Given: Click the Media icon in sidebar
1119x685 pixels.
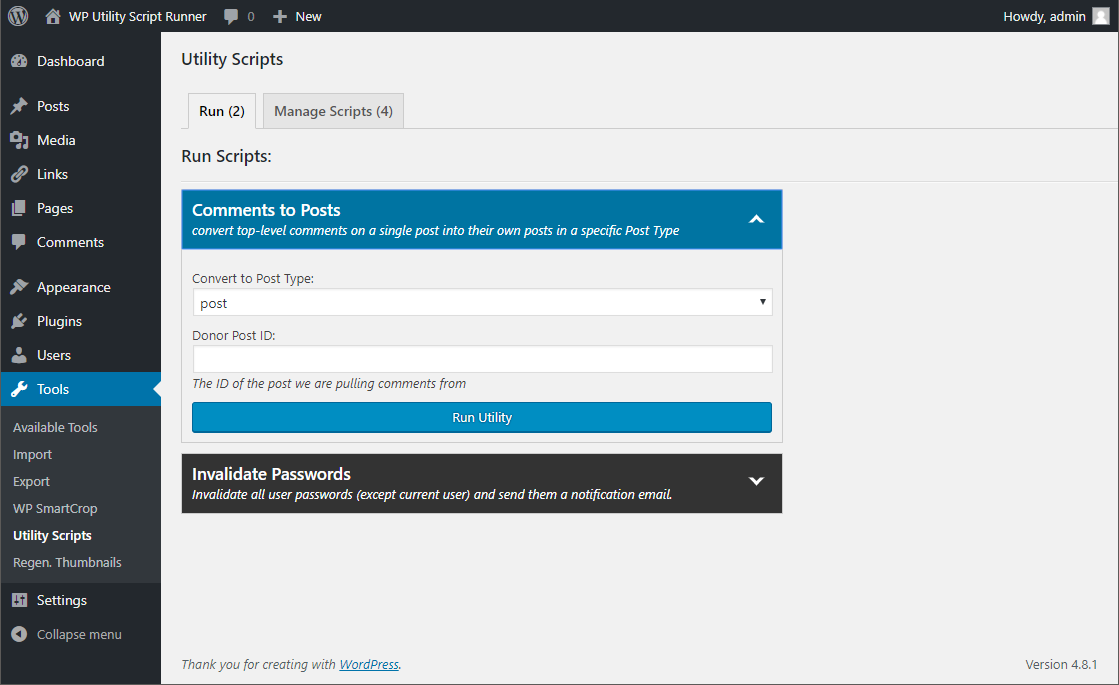Looking at the screenshot, I should (x=19, y=141).
